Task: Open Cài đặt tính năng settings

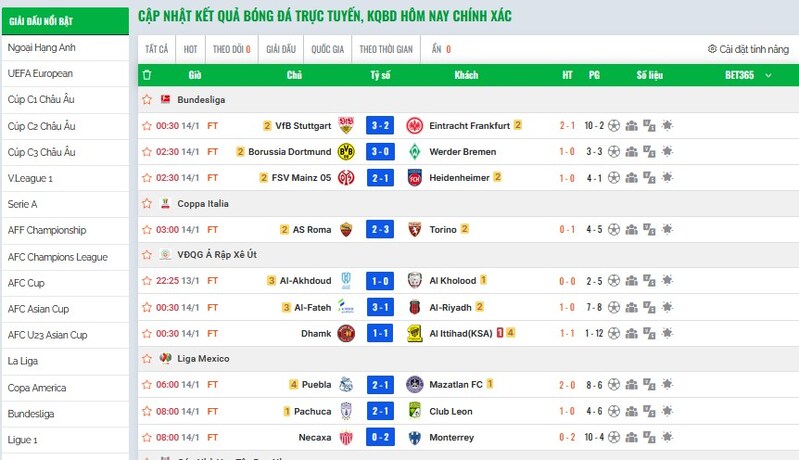Action: tap(748, 49)
